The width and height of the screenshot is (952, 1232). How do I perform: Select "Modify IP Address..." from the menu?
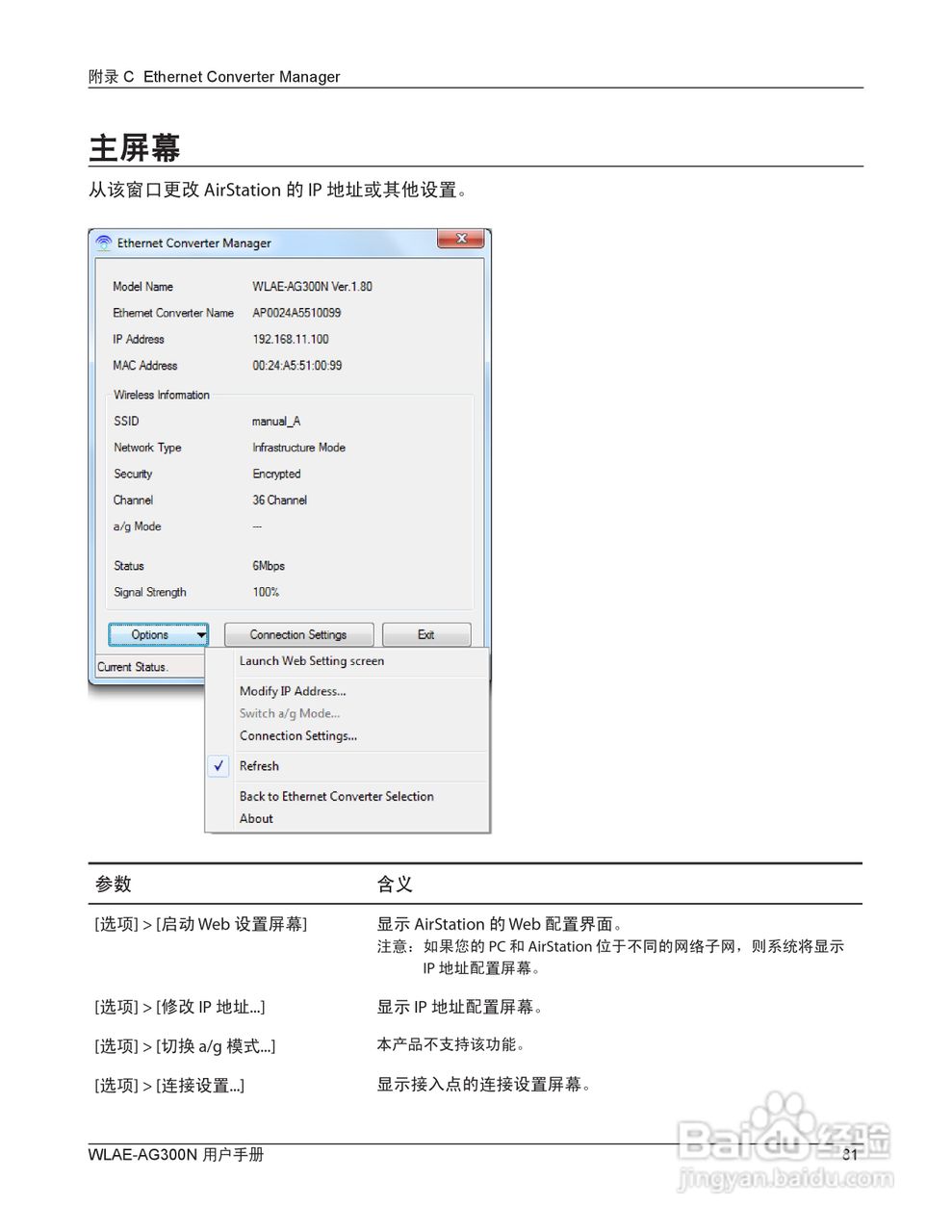coord(293,690)
